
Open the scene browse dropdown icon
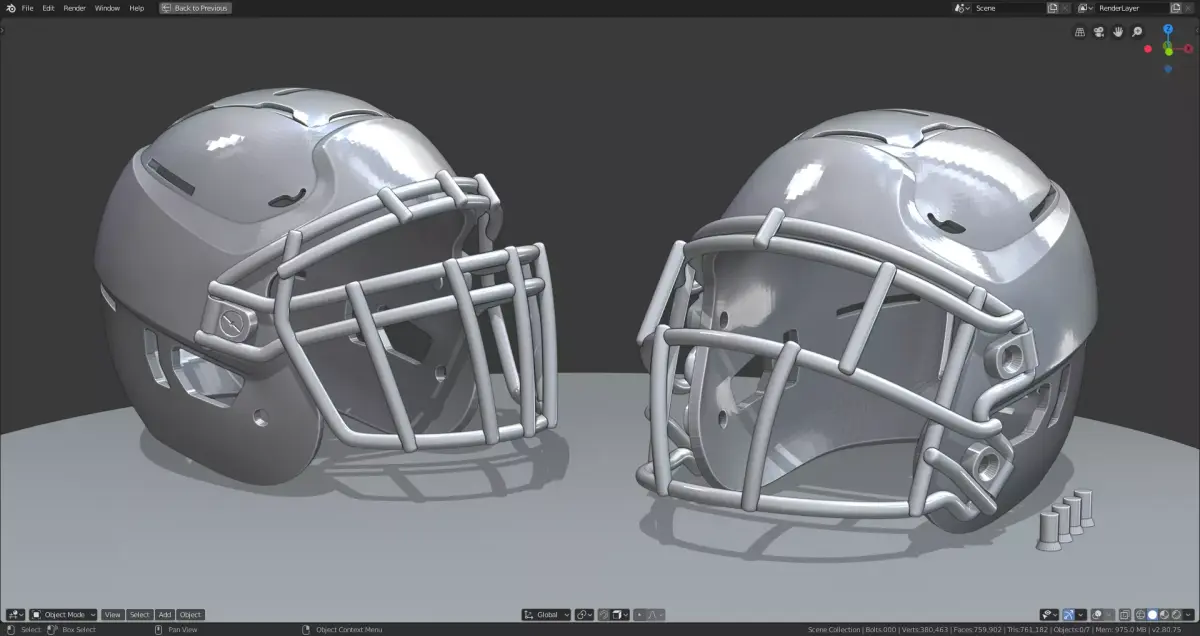point(962,8)
